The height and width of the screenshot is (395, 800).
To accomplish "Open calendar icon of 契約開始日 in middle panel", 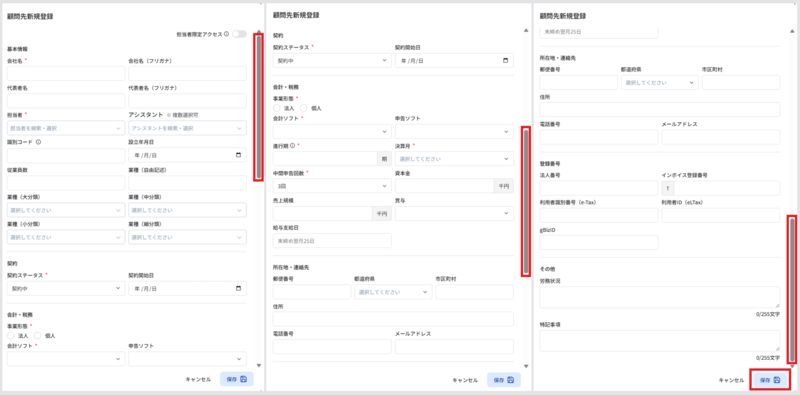I will (506, 60).
